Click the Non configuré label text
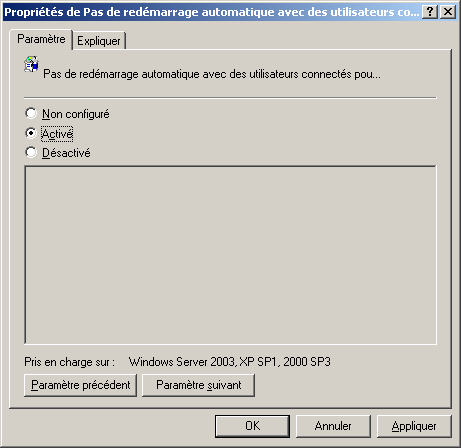The height and width of the screenshot is (448, 461). tap(76, 114)
